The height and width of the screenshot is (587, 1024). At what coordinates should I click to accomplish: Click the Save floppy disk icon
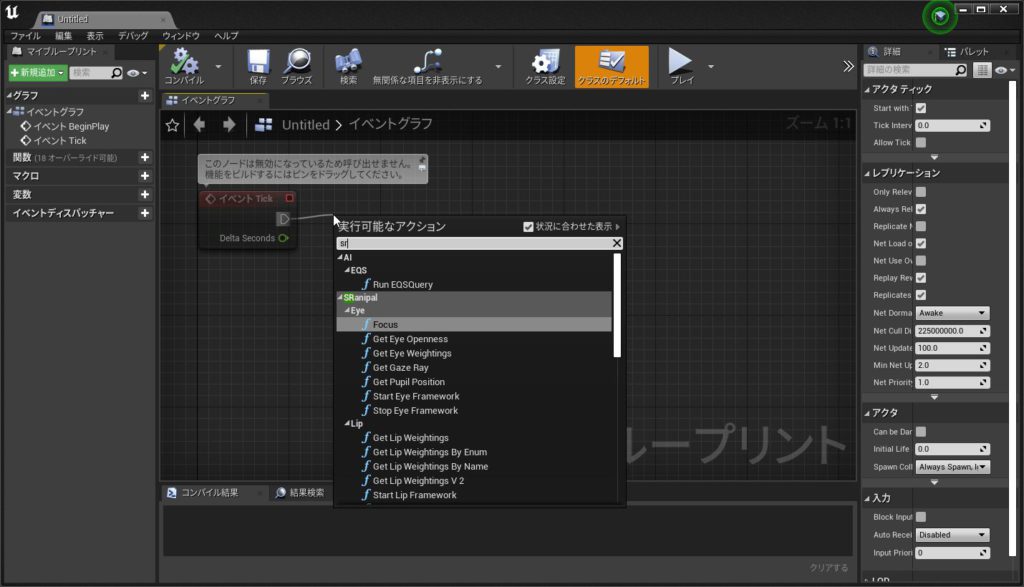(x=258, y=61)
